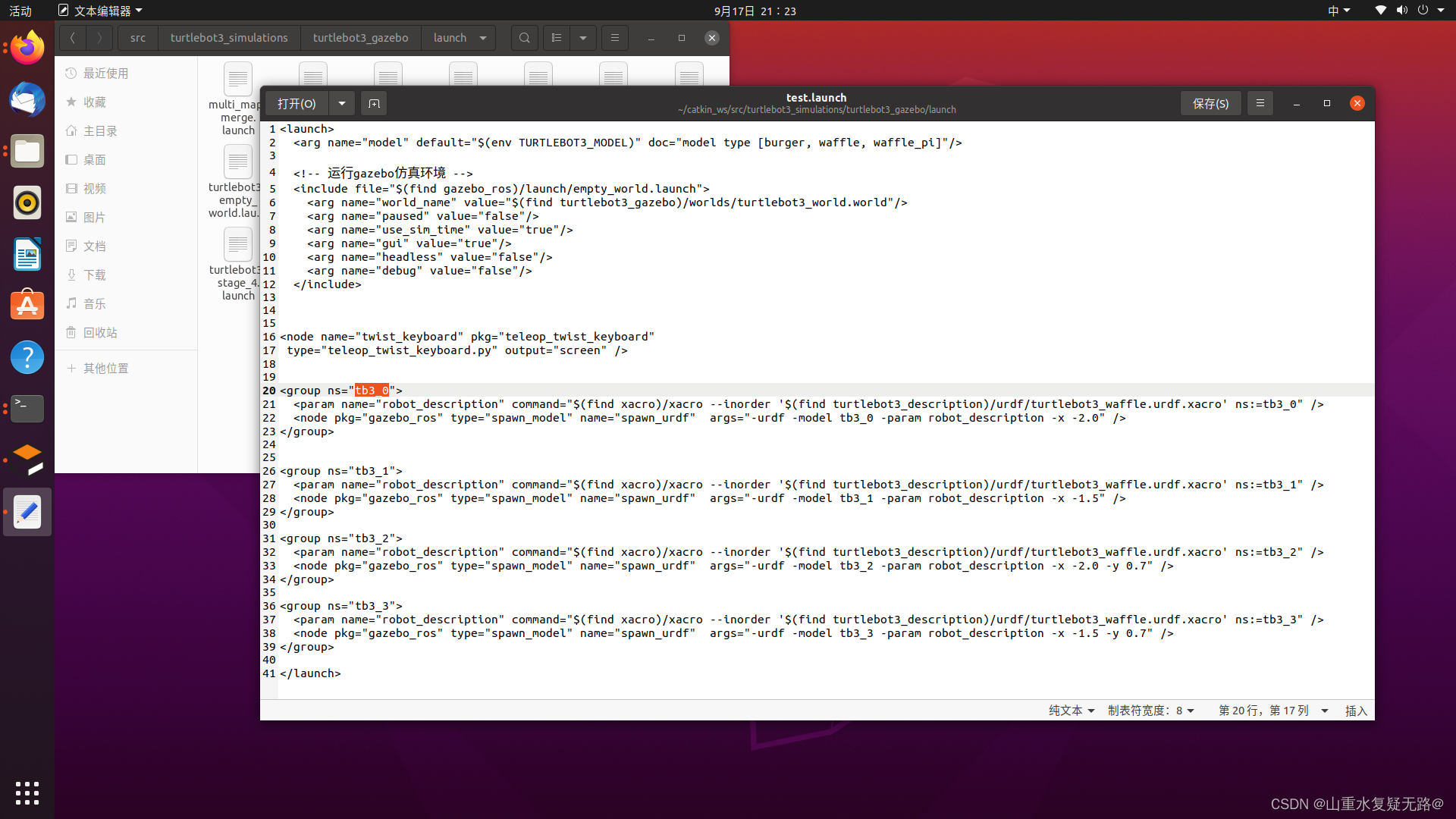Select Starred in file manager sidebar
Image resolution: width=1456 pixels, height=819 pixels.
point(126,102)
